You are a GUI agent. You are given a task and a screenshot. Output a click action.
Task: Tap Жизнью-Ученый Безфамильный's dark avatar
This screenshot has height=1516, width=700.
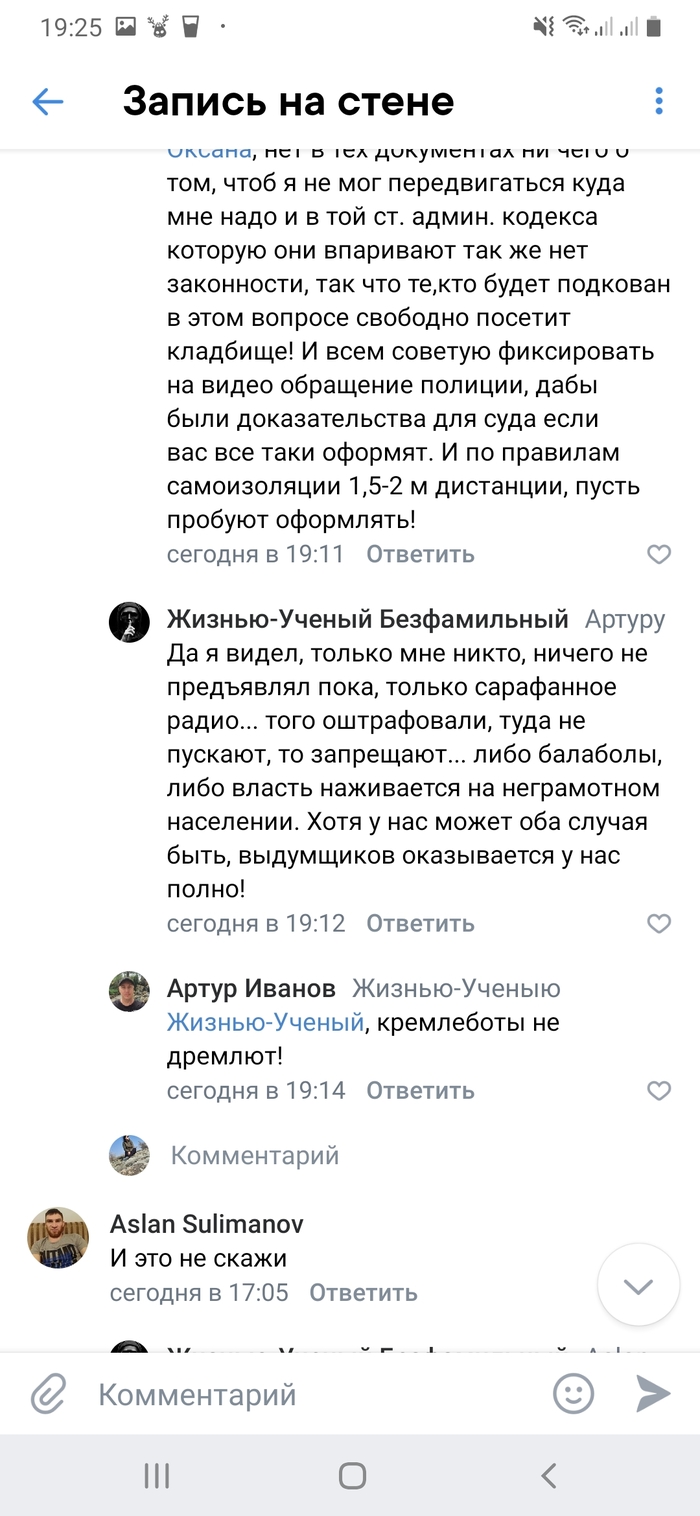(129, 622)
